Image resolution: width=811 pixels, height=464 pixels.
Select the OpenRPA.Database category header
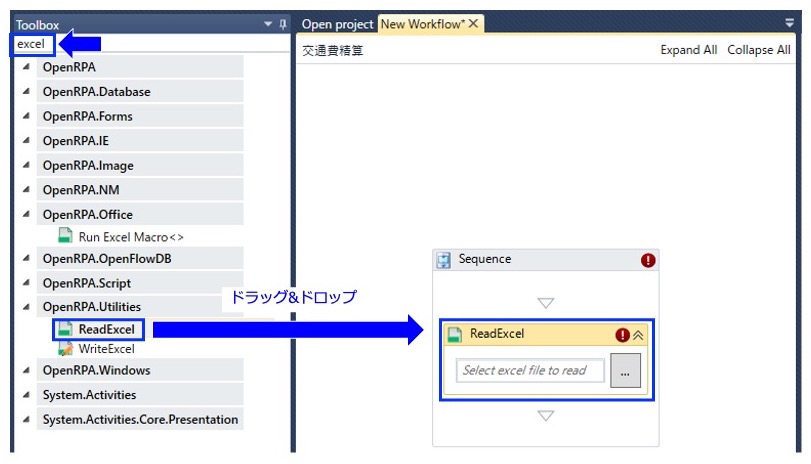[140, 92]
